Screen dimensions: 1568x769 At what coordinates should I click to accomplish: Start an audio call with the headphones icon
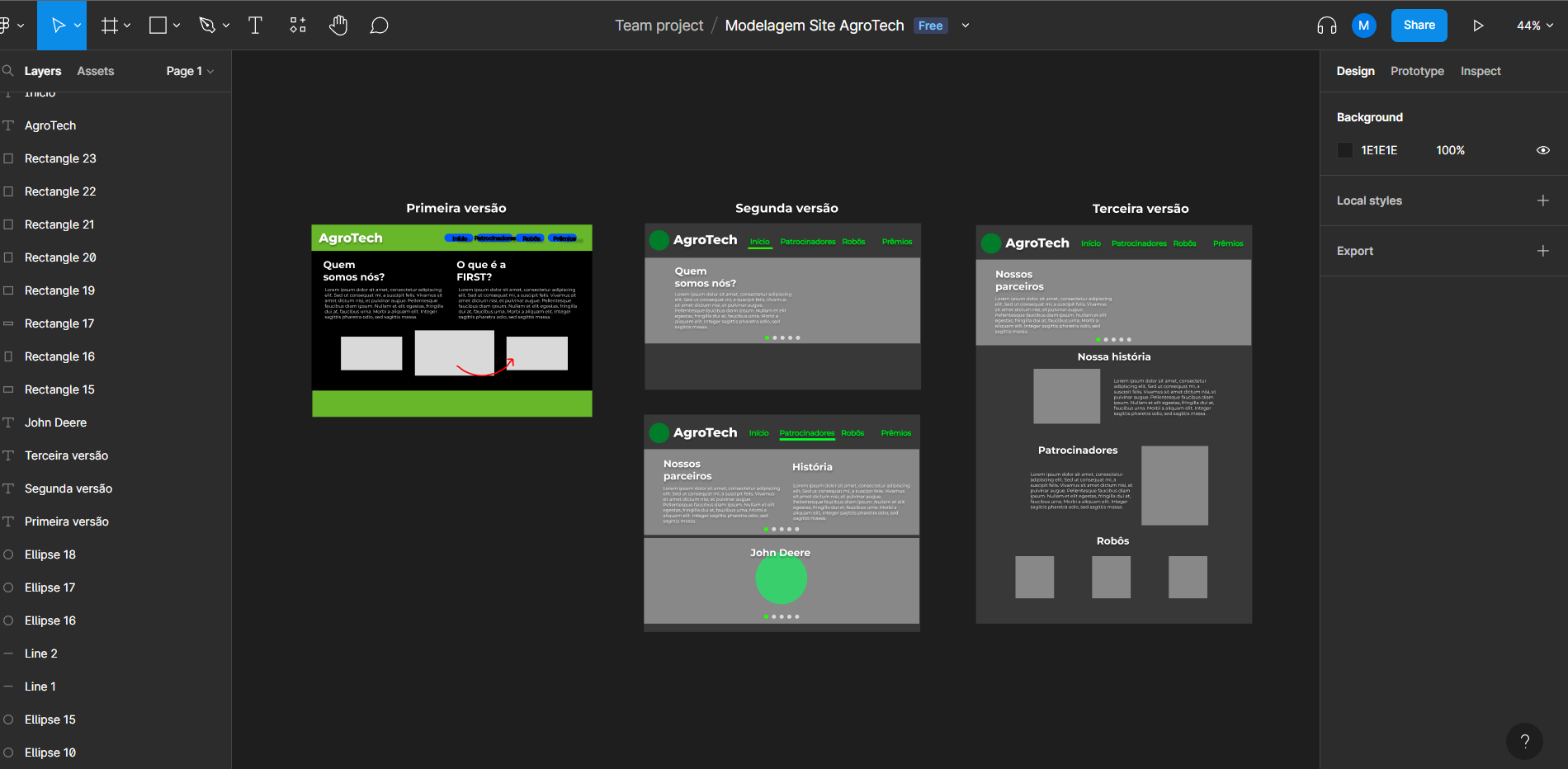coord(1325,25)
